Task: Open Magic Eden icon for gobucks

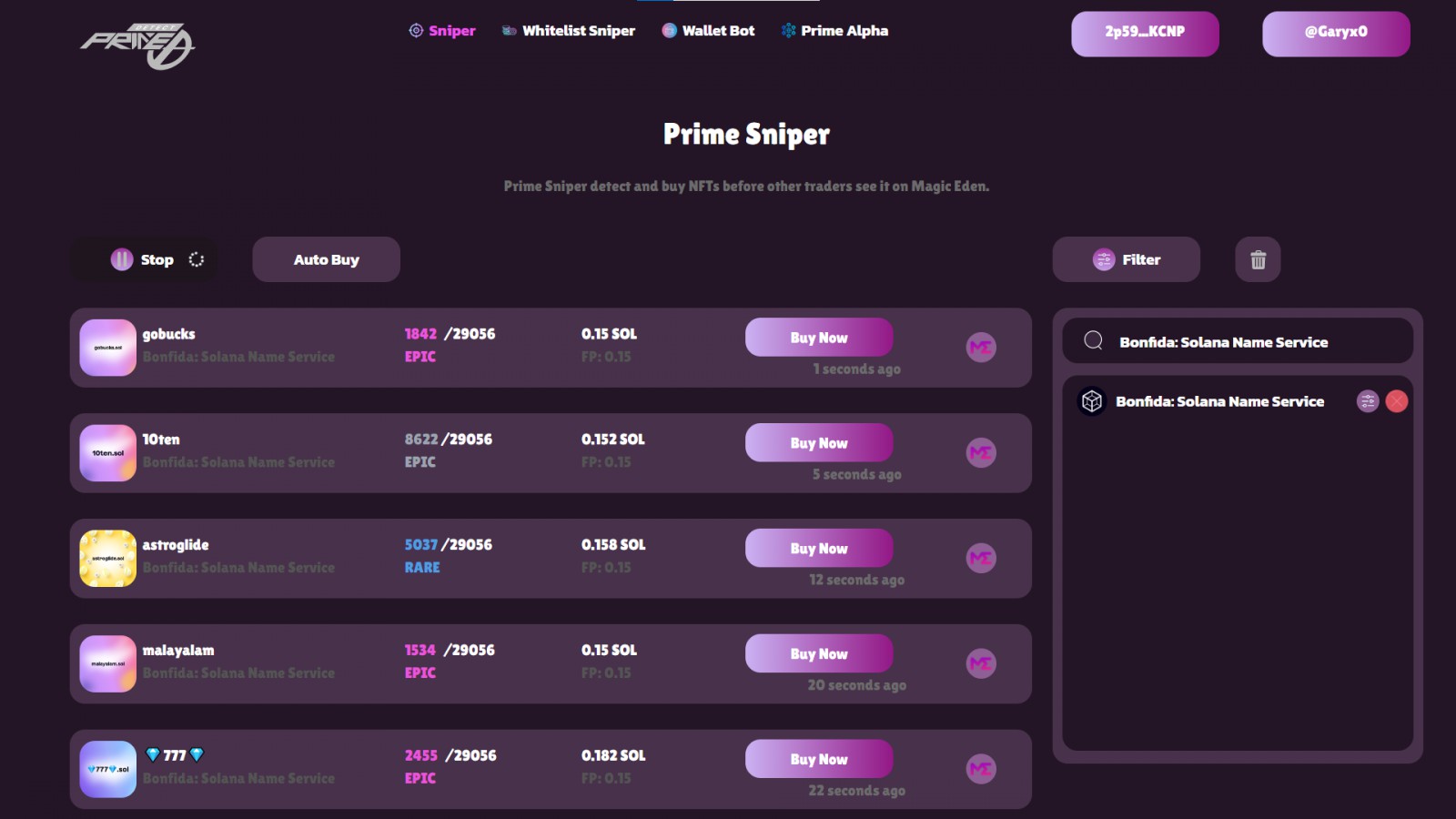Action: tap(980, 348)
